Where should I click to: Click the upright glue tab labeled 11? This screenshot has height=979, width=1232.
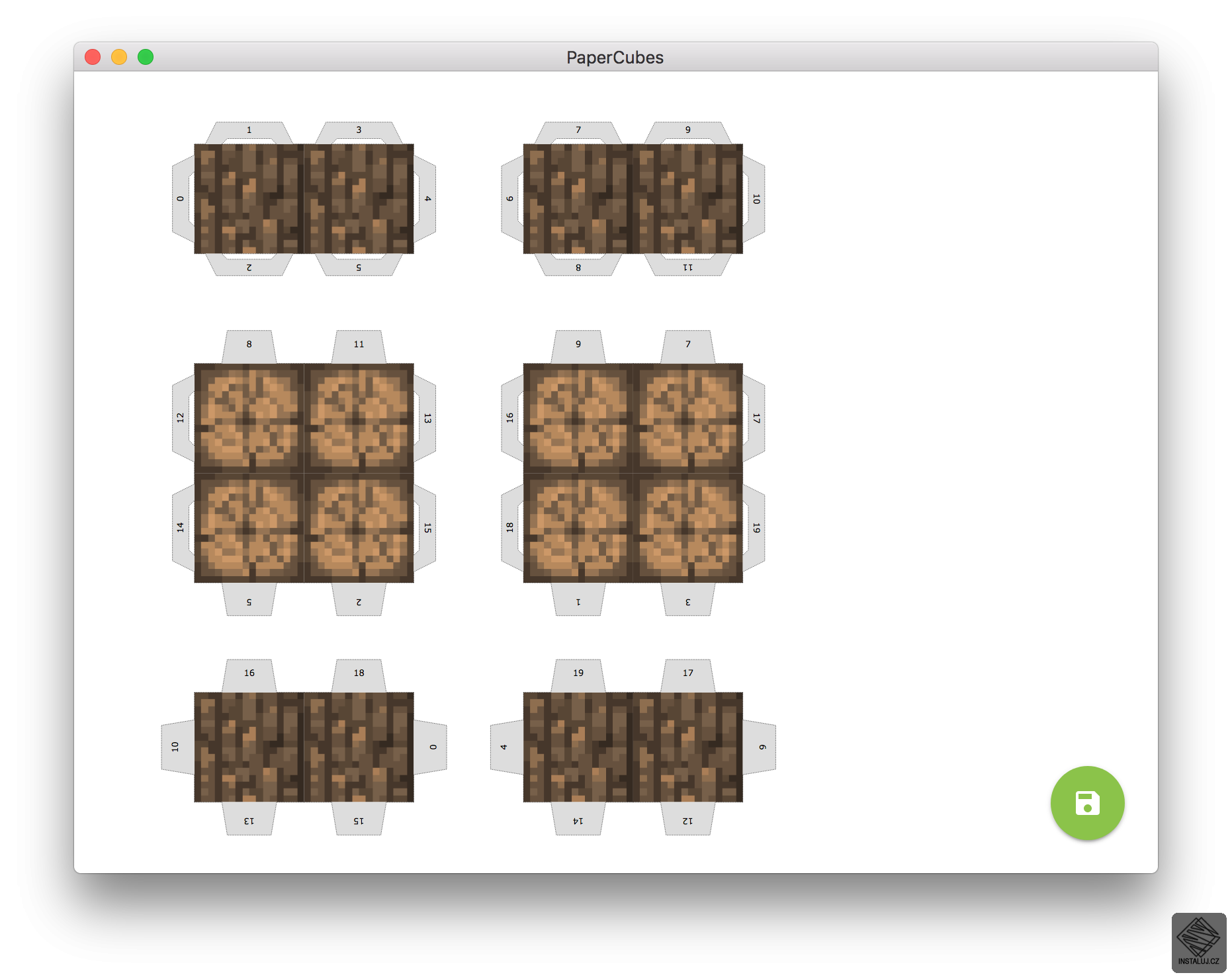click(x=359, y=347)
